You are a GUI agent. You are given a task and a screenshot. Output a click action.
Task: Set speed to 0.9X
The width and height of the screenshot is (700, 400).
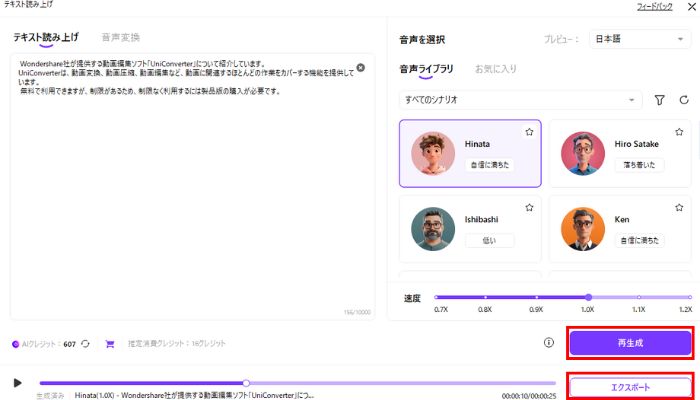click(x=537, y=297)
